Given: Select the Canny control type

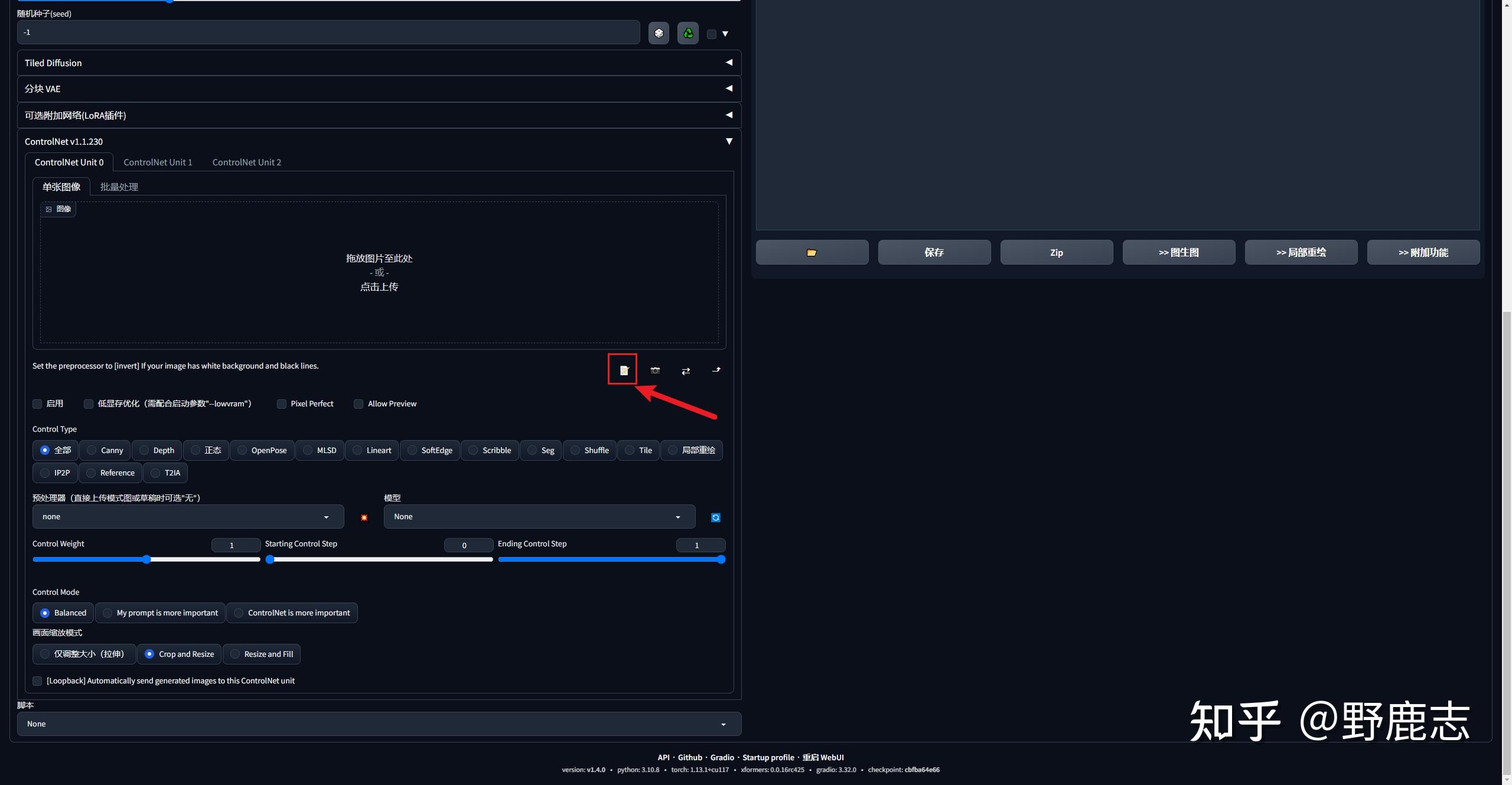Looking at the screenshot, I should coord(105,451).
